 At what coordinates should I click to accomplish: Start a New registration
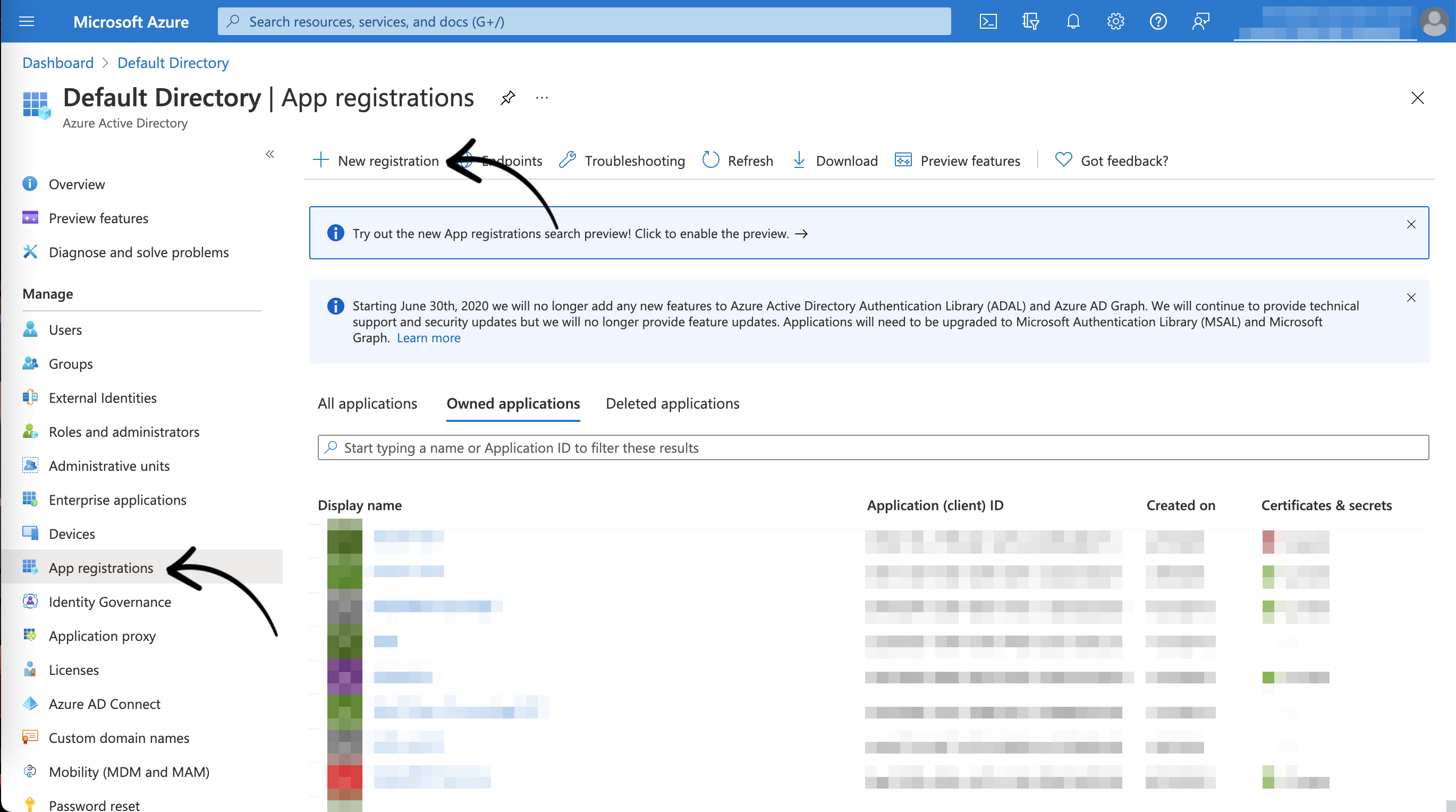pyautogui.click(x=376, y=160)
